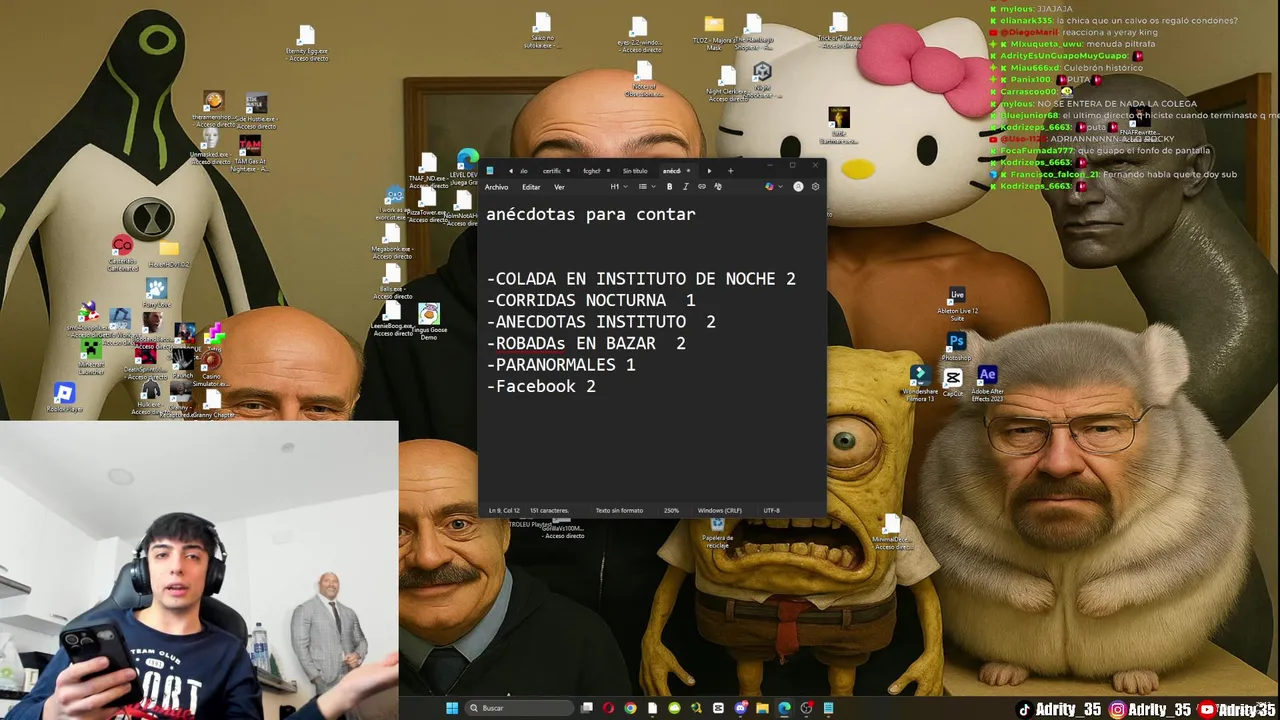Expand the H1 heading dropdown
This screenshot has width=1280, height=720.
[x=619, y=187]
